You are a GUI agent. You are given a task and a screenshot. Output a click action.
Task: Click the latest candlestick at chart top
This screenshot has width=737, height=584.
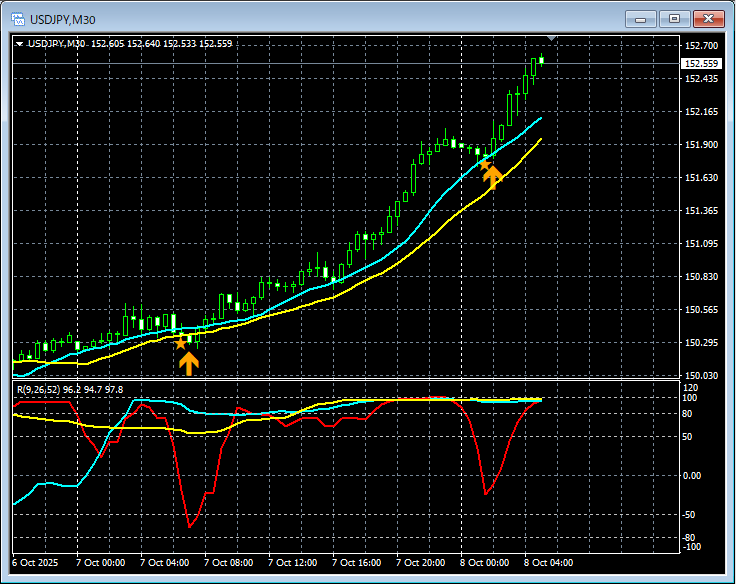pos(541,60)
